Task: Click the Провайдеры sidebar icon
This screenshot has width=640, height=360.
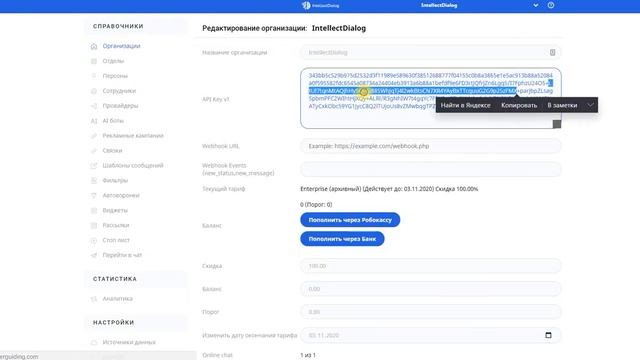Action: coord(94,106)
